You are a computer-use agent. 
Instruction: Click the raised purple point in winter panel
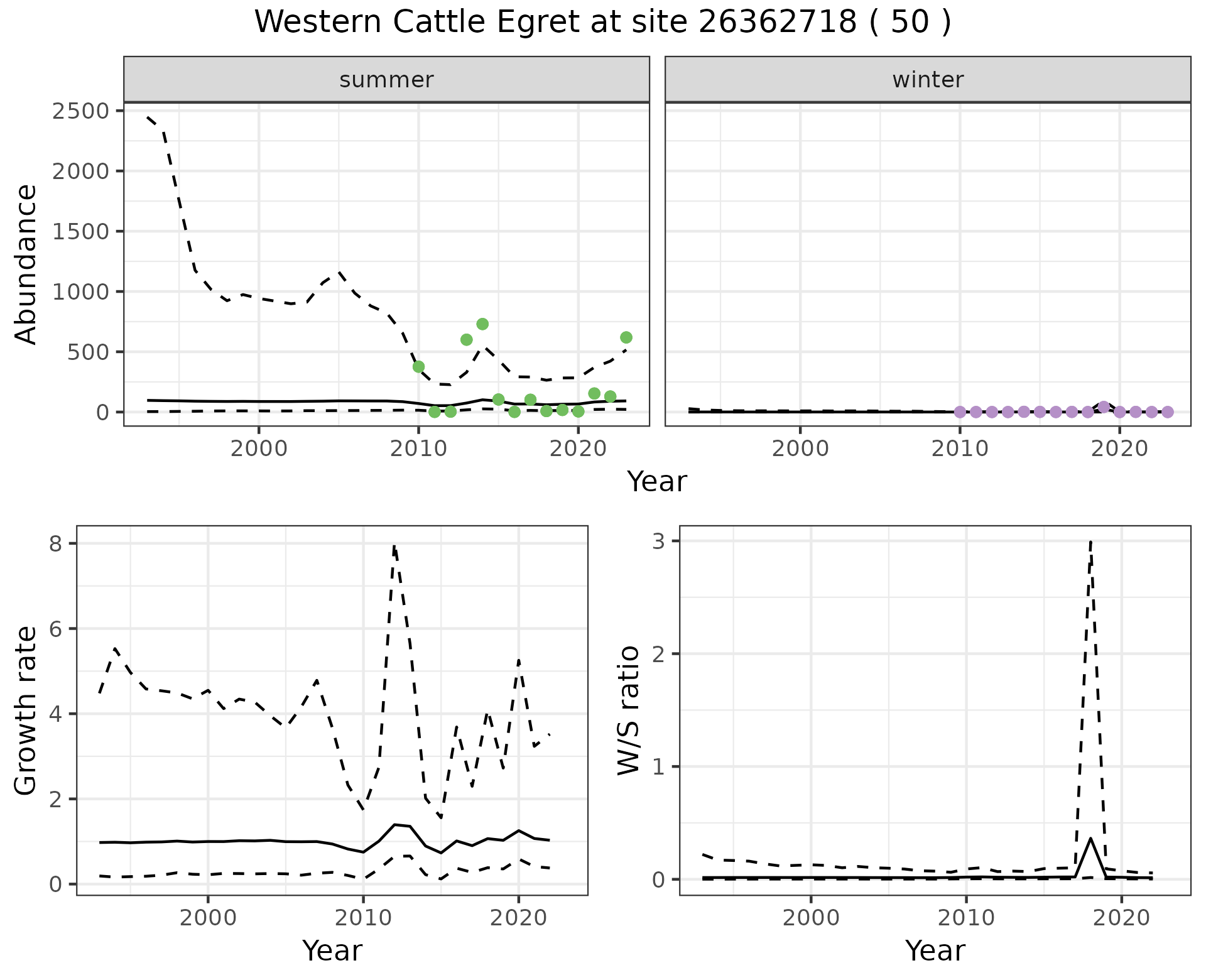click(x=1104, y=406)
